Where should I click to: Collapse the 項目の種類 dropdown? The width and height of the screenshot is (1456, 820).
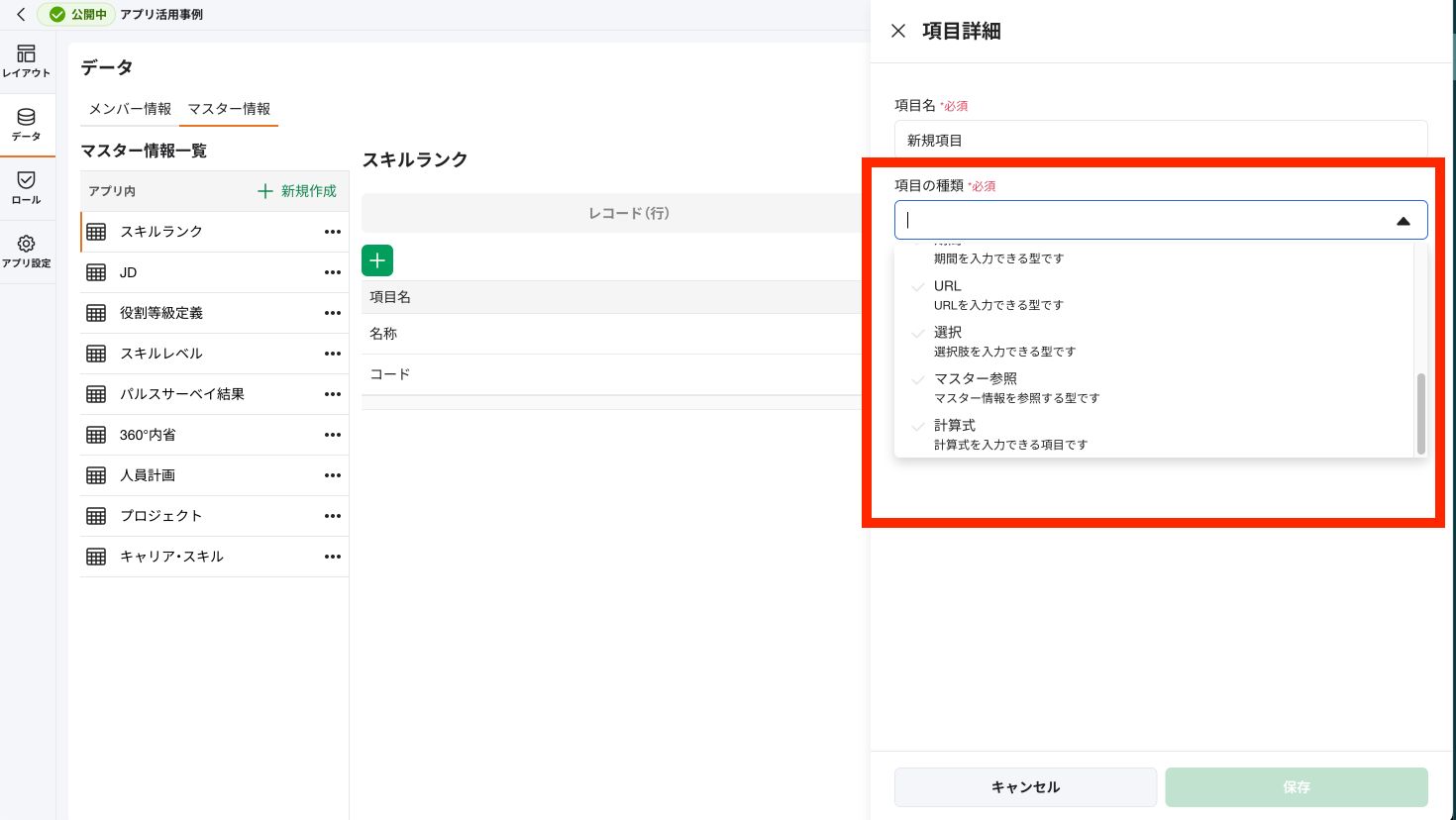pyautogui.click(x=1404, y=220)
